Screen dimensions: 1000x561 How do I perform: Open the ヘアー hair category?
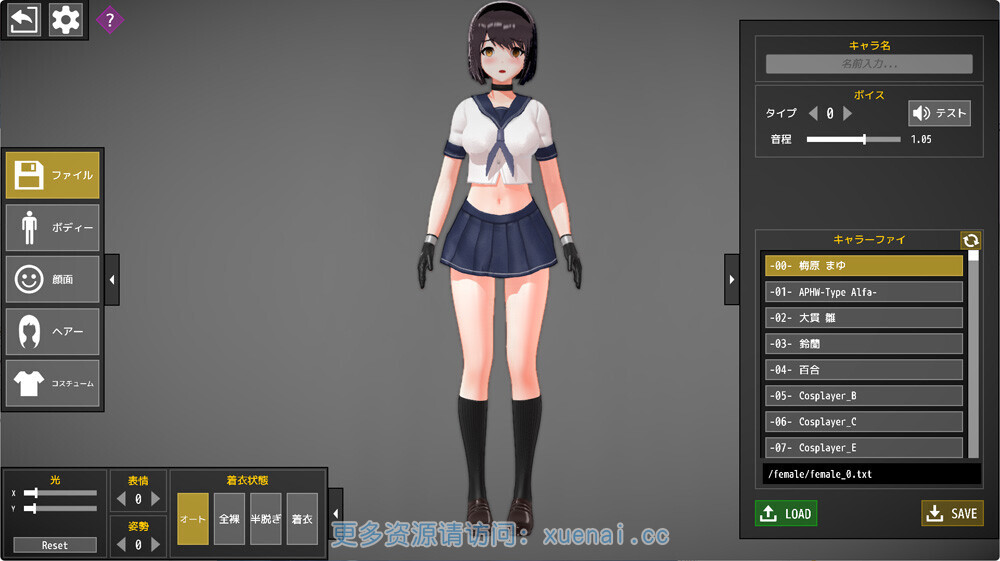(x=53, y=332)
